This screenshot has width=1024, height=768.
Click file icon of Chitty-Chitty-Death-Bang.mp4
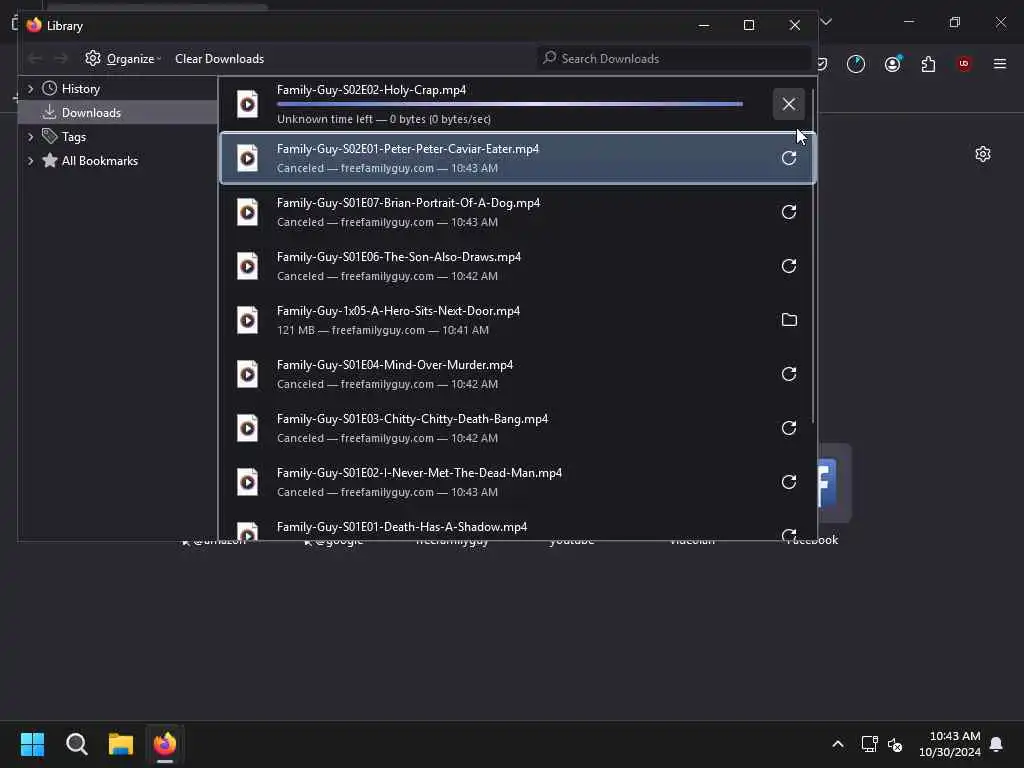(x=248, y=428)
